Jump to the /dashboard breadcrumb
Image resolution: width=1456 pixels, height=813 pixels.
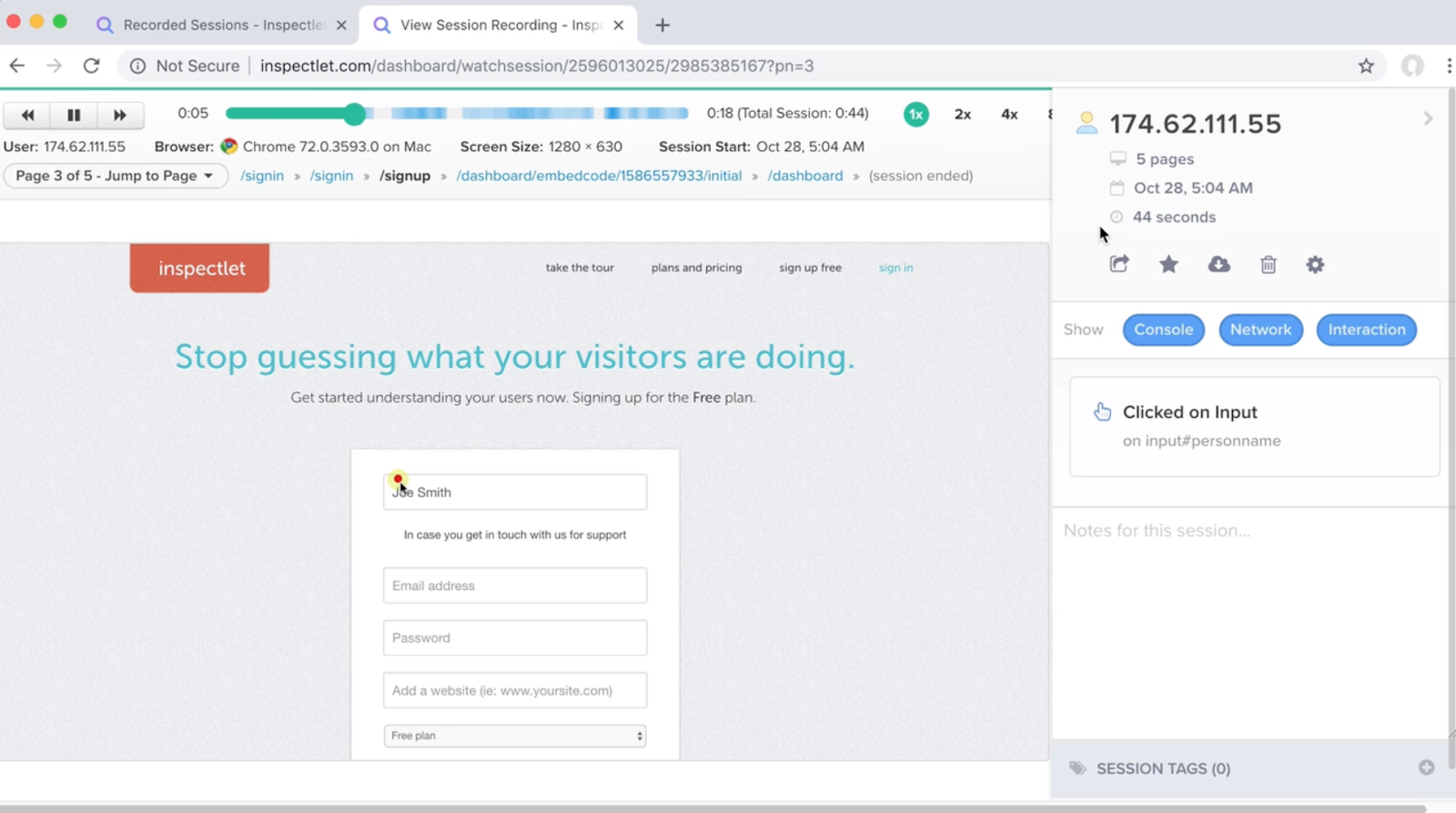805,176
